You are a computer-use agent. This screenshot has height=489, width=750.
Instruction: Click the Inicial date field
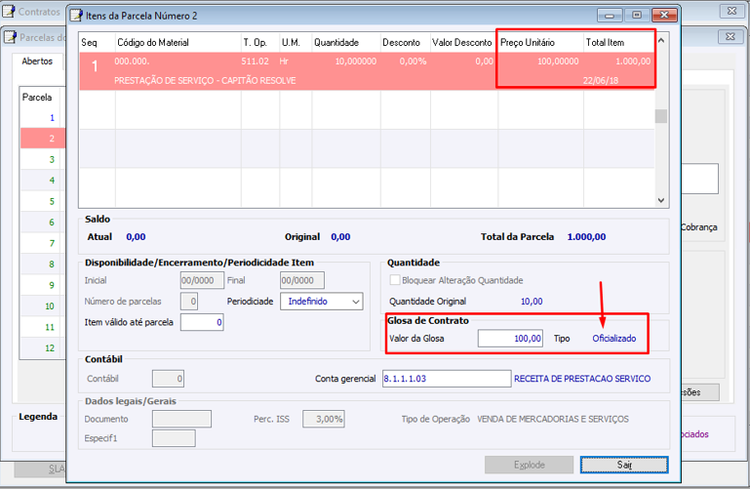pyautogui.click(x=202, y=280)
